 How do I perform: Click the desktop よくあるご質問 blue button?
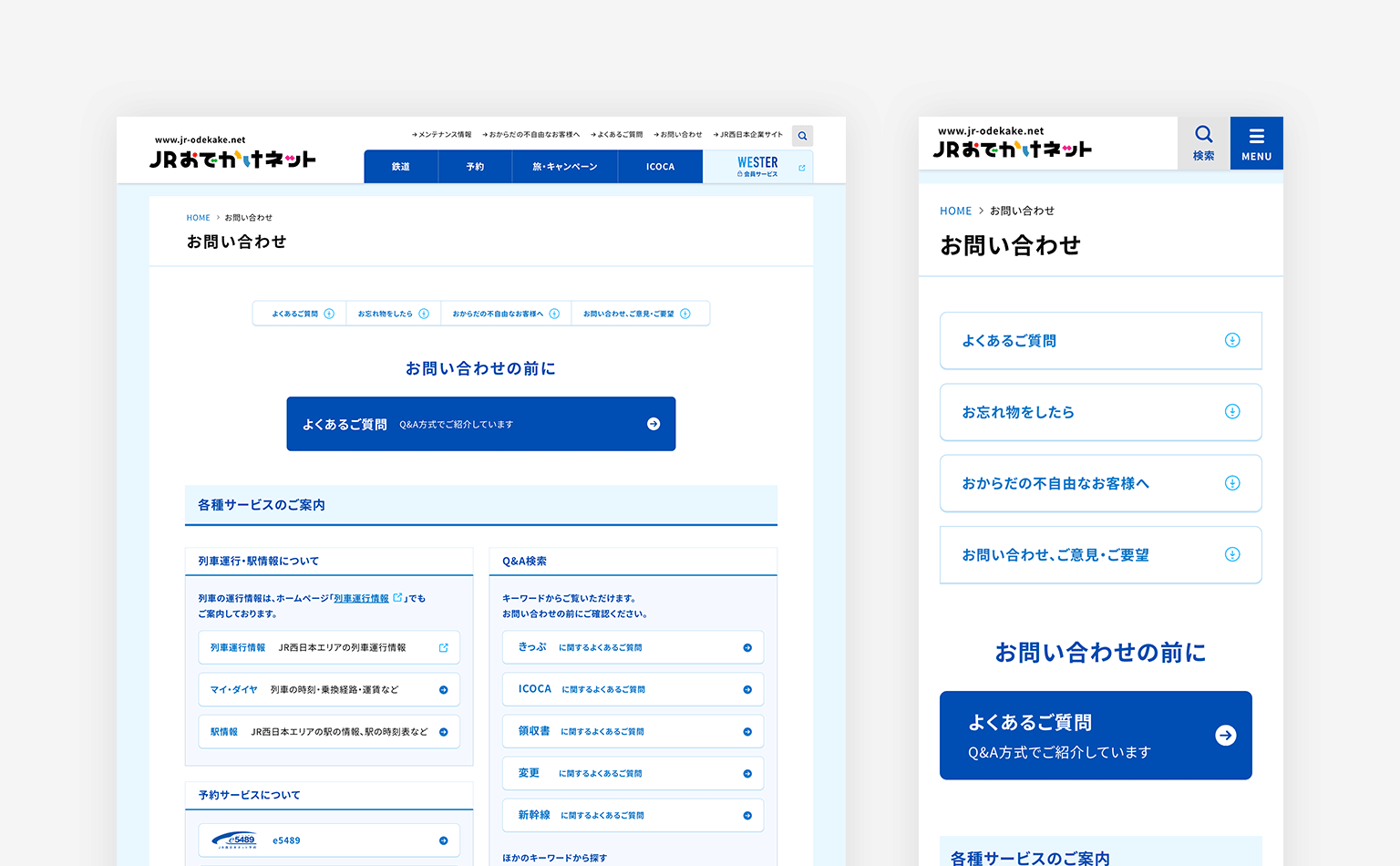480,424
